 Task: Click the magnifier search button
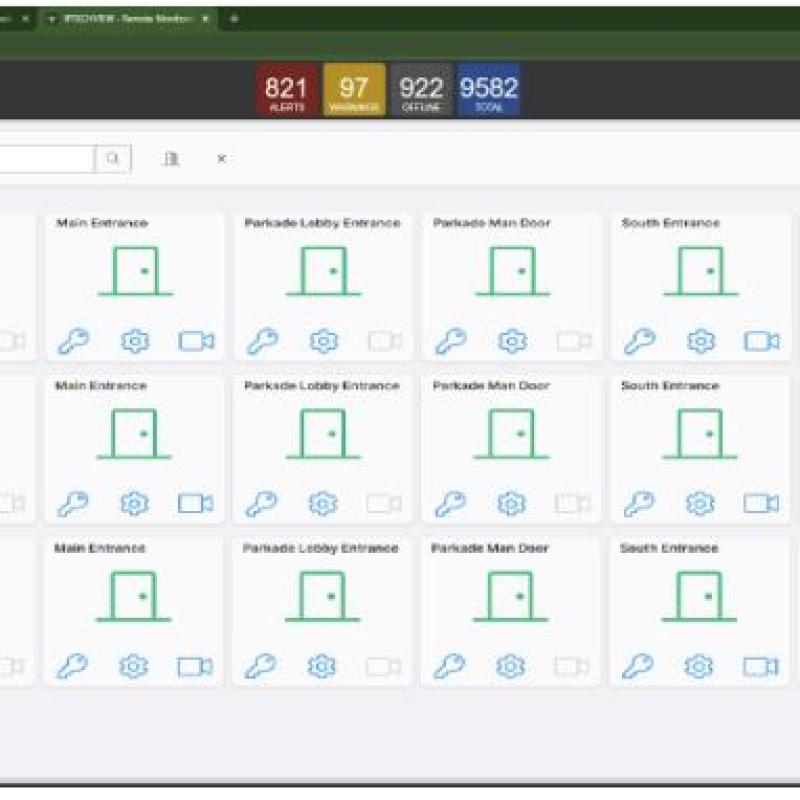point(113,159)
